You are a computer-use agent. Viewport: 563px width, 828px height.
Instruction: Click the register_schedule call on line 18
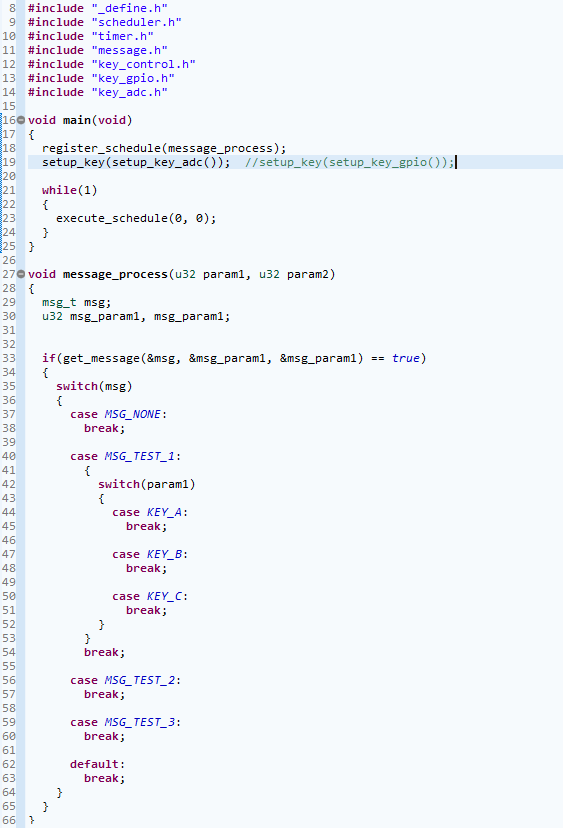[164, 148]
